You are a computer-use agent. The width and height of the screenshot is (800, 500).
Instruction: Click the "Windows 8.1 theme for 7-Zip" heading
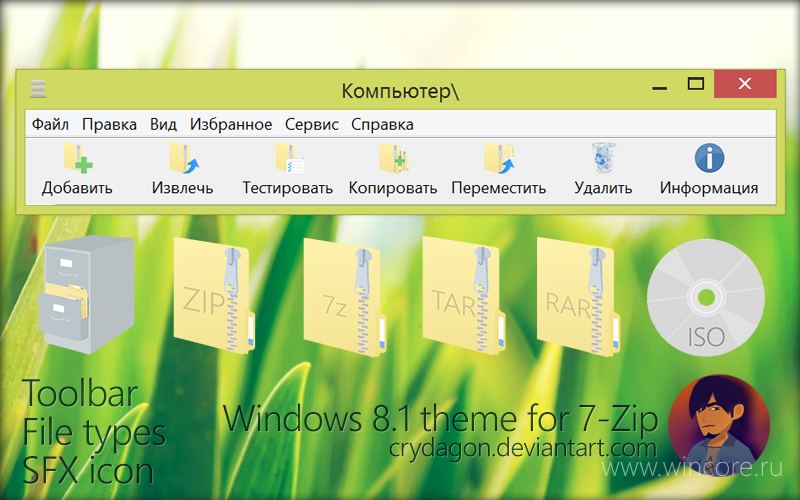pyautogui.click(x=440, y=419)
